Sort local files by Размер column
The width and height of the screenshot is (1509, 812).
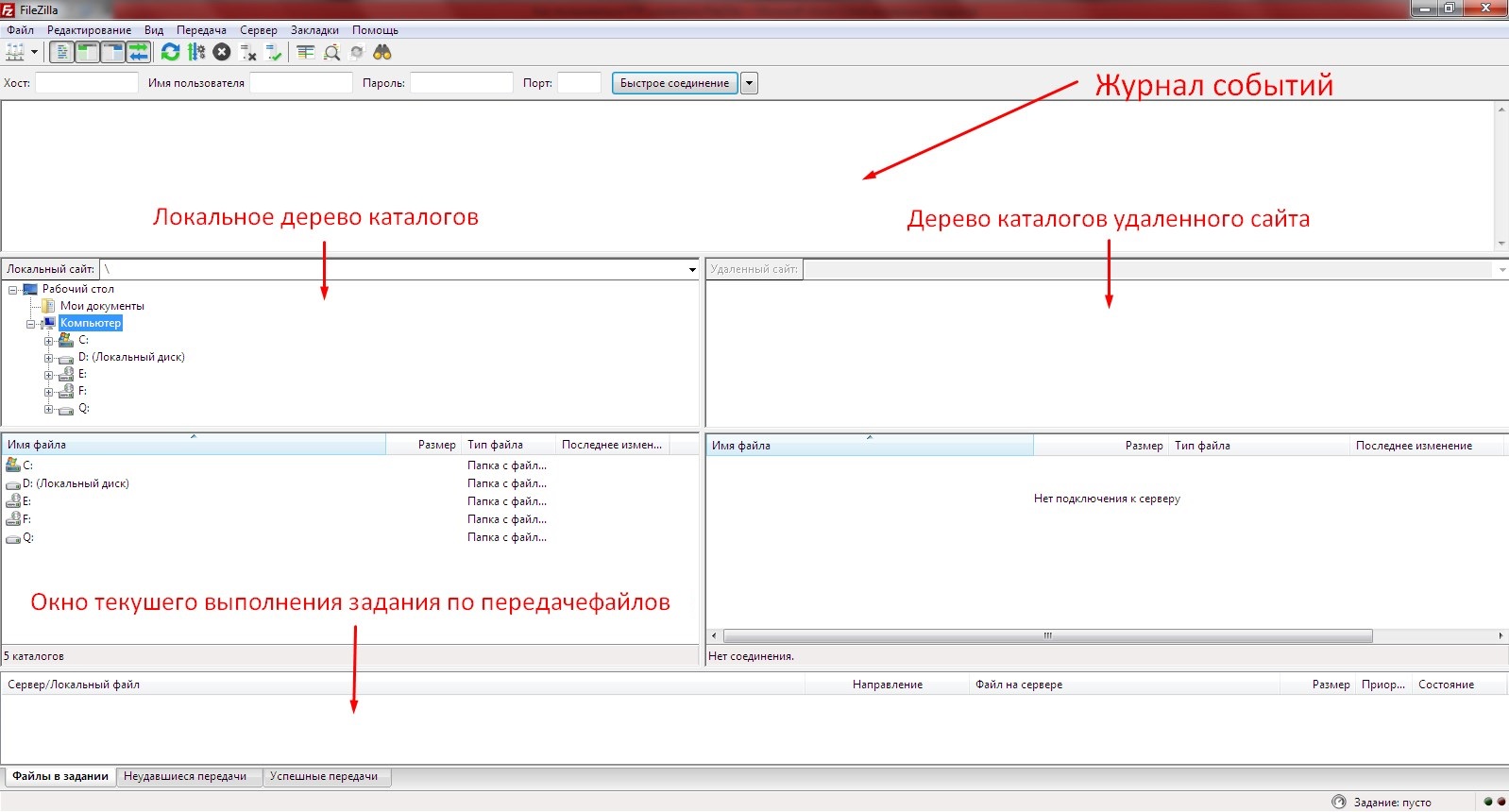pos(423,445)
